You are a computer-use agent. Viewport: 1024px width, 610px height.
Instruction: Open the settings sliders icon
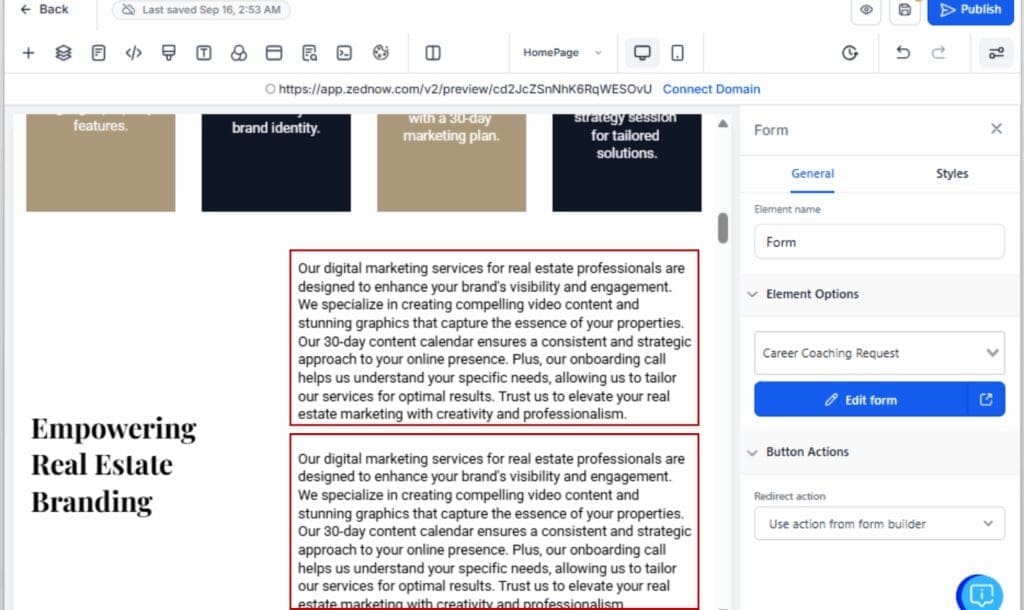pyautogui.click(x=995, y=53)
